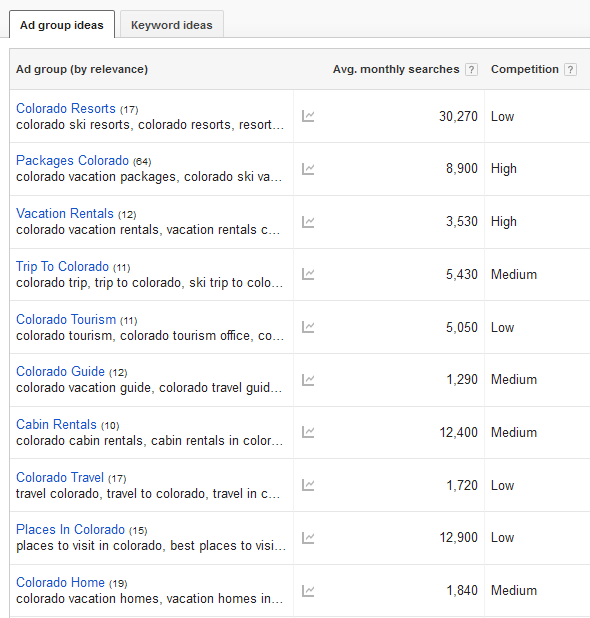Click Medium competition for Colorado Home
This screenshot has width=590, height=618.
coord(514,590)
